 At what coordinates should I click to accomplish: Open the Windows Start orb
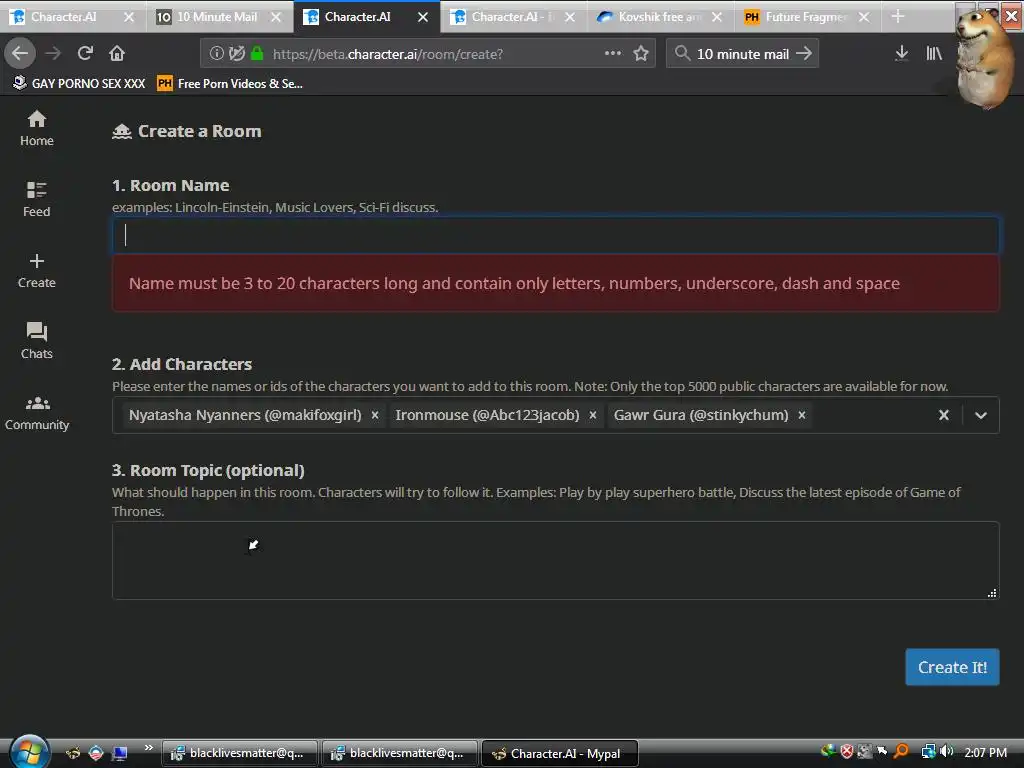[x=29, y=752]
